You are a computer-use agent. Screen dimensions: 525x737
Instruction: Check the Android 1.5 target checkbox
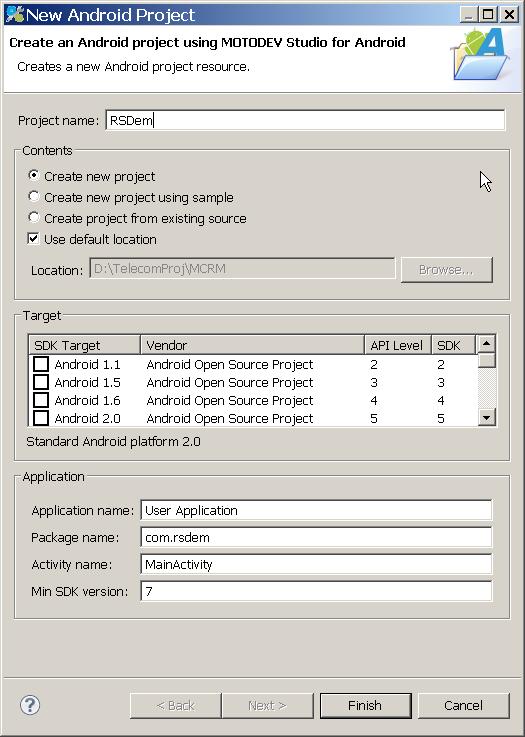pyautogui.click(x=41, y=382)
